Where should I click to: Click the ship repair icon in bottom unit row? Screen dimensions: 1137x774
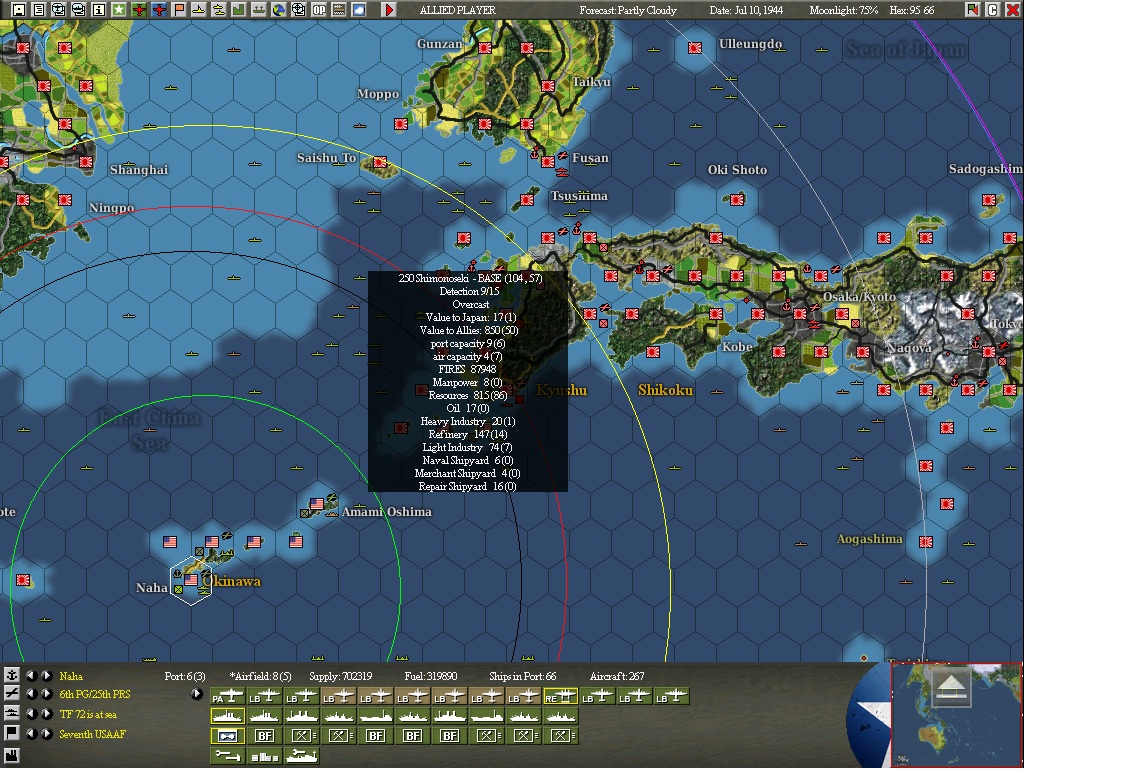coord(302,756)
